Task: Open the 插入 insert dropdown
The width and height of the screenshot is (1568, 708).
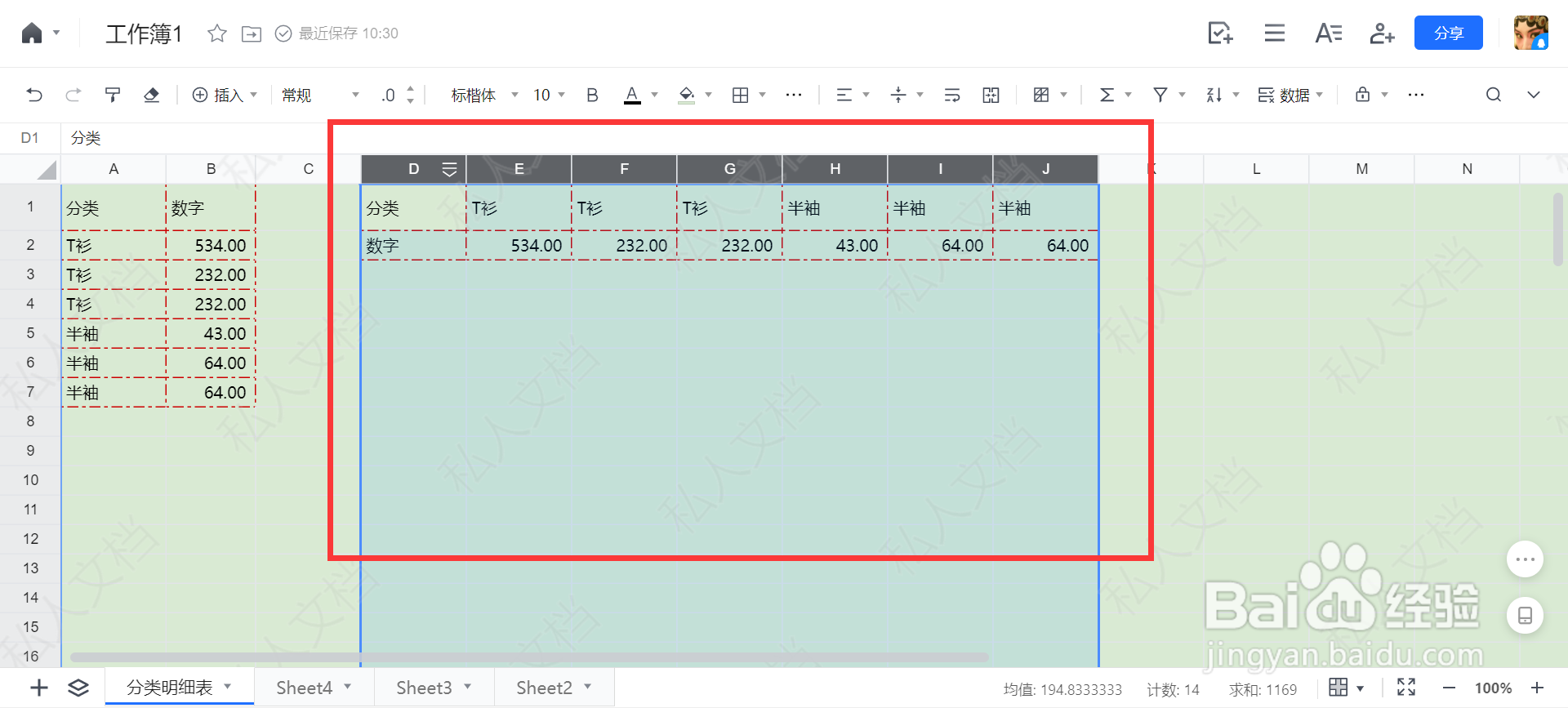Action: tap(225, 95)
